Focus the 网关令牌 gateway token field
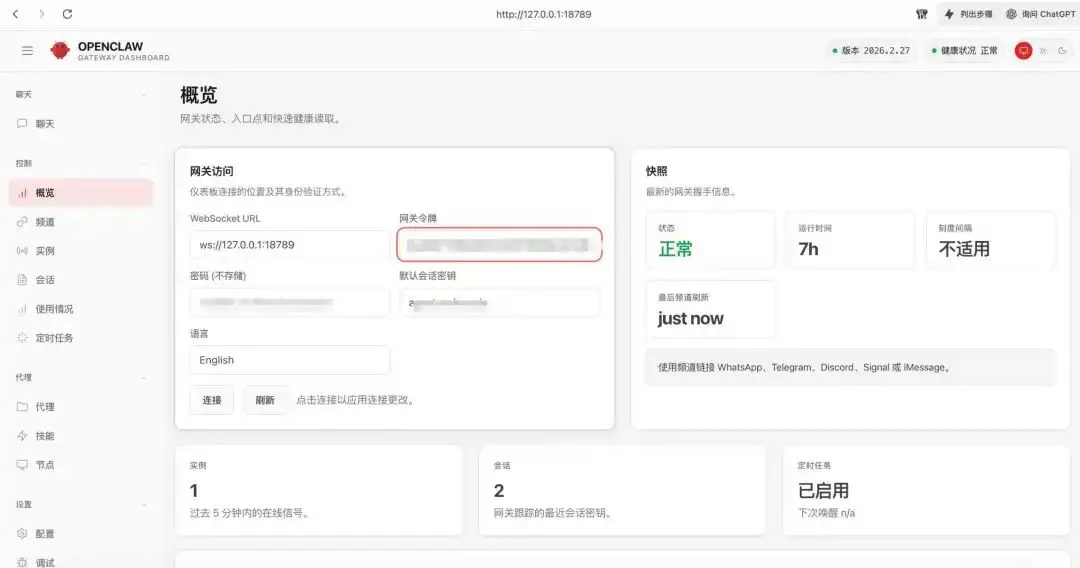 [499, 244]
